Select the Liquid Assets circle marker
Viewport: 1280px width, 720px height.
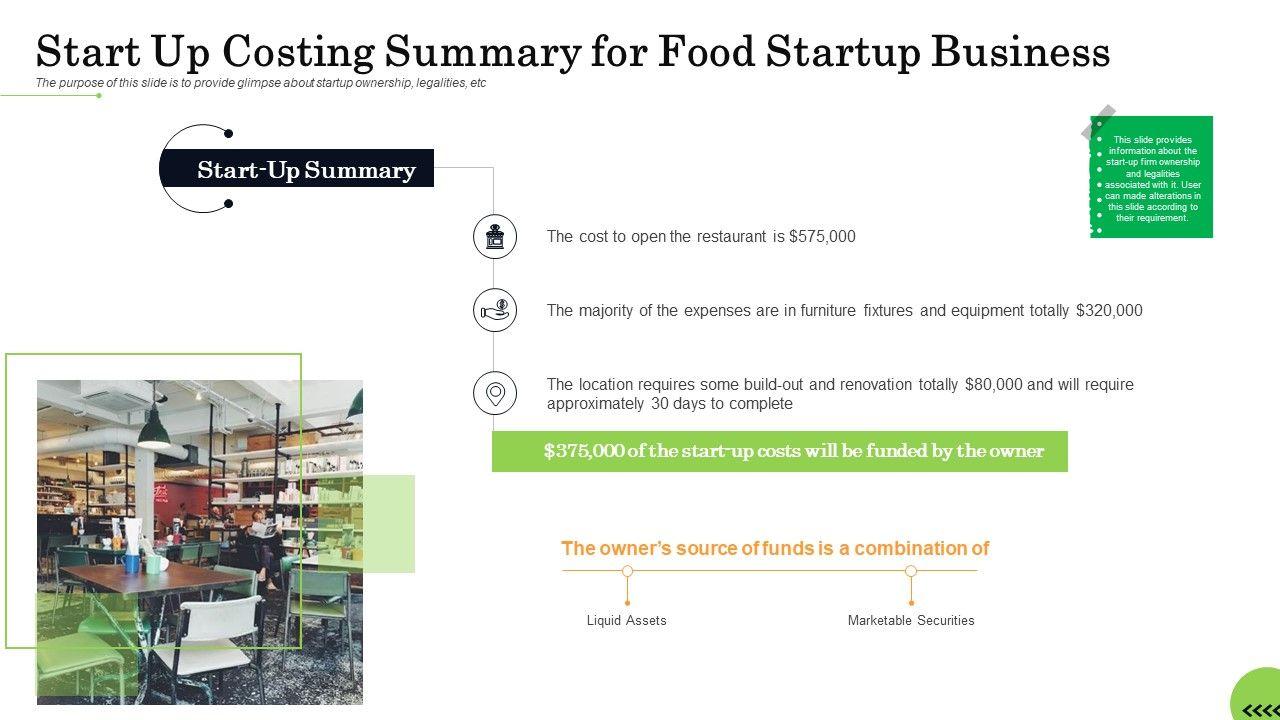pyautogui.click(x=627, y=571)
